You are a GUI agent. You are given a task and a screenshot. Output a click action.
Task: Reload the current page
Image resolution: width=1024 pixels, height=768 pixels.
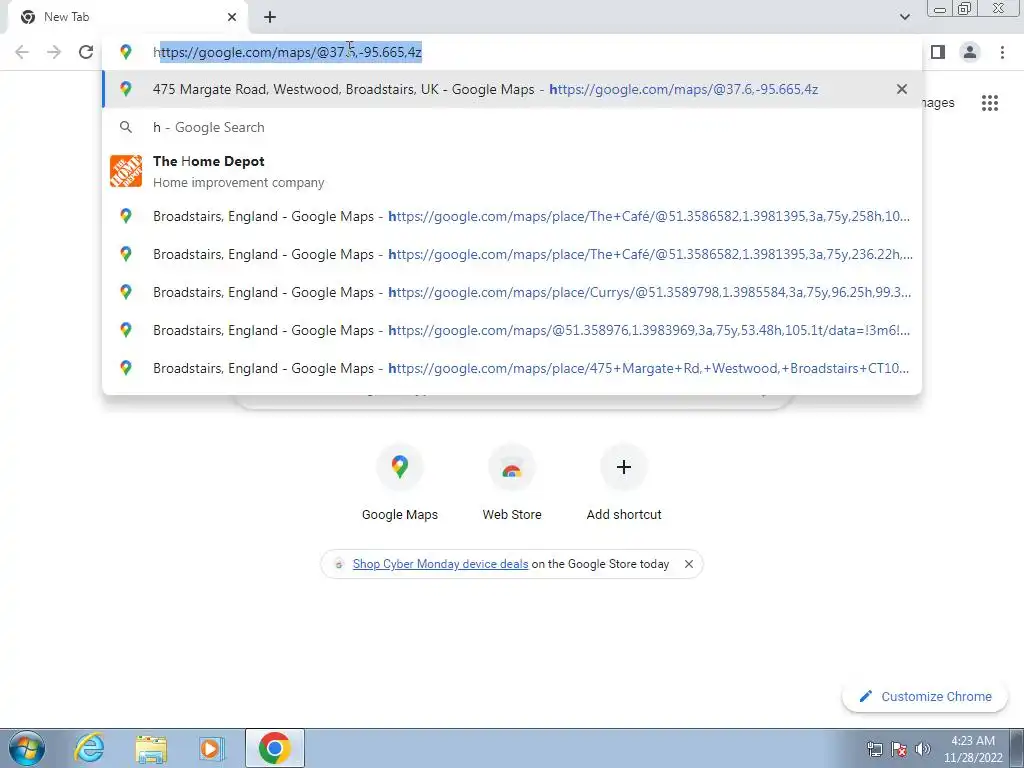86,52
